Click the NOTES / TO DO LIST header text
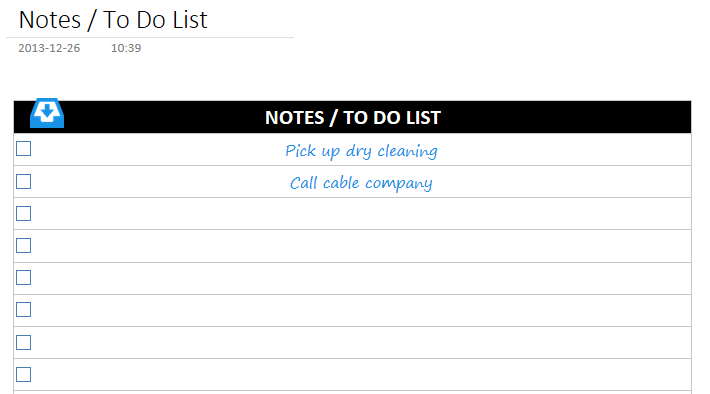The width and height of the screenshot is (710, 394). click(x=353, y=118)
